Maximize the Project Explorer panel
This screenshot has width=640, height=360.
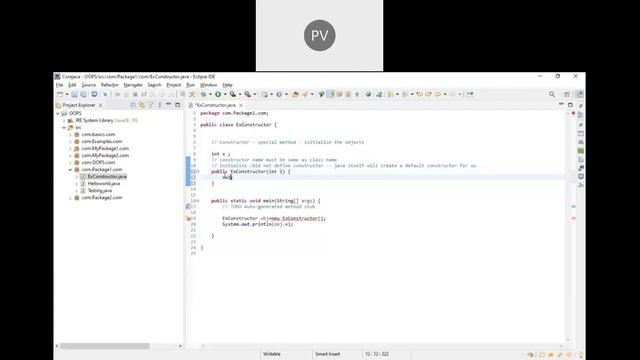178,105
